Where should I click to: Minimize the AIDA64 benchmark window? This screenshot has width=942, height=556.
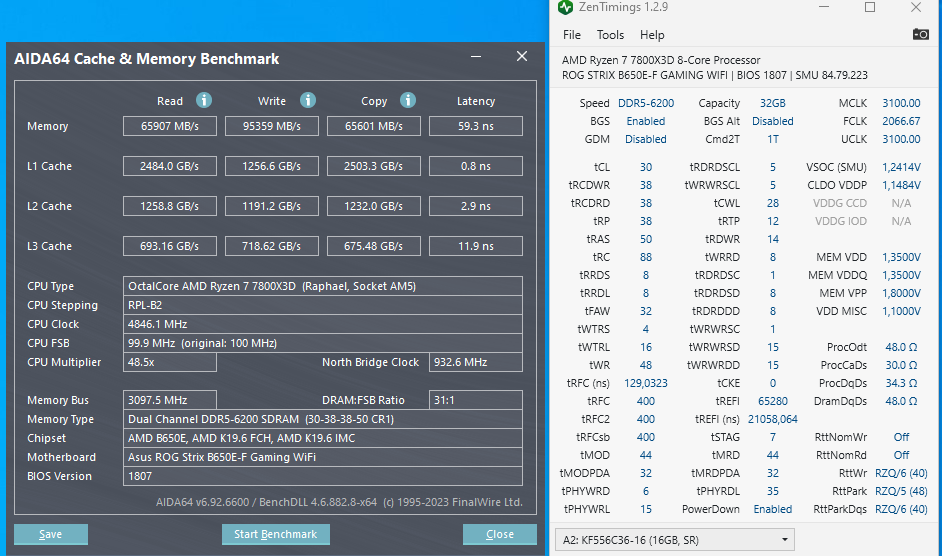[x=476, y=57]
